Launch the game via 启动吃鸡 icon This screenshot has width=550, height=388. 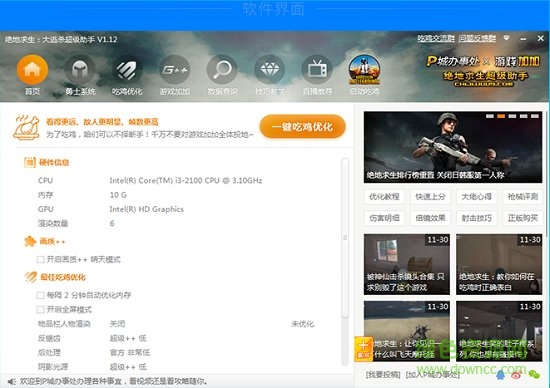point(364,70)
